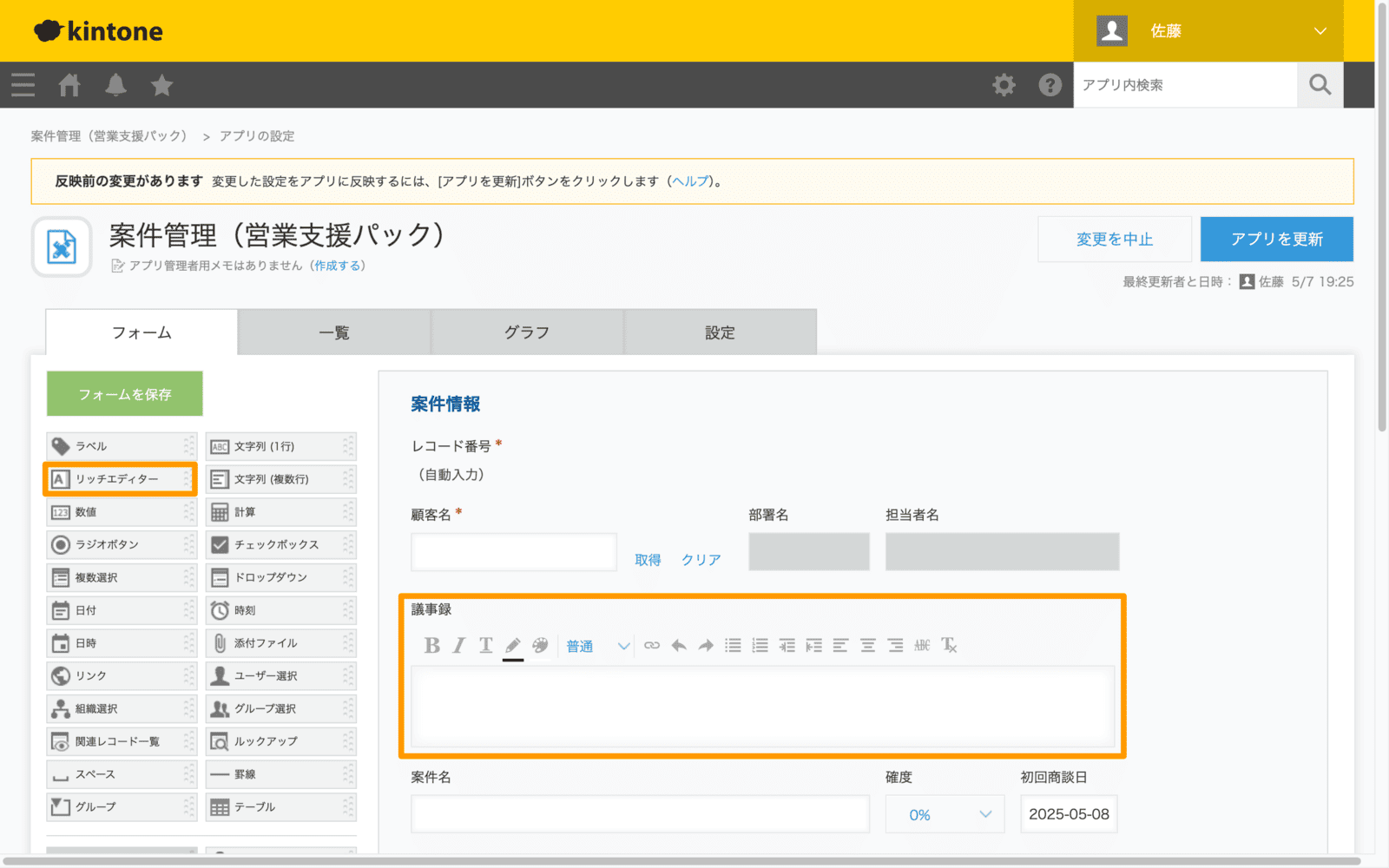Image resolution: width=1389 pixels, height=868 pixels.
Task: Open the 普通 font size dropdown
Action: 598,646
